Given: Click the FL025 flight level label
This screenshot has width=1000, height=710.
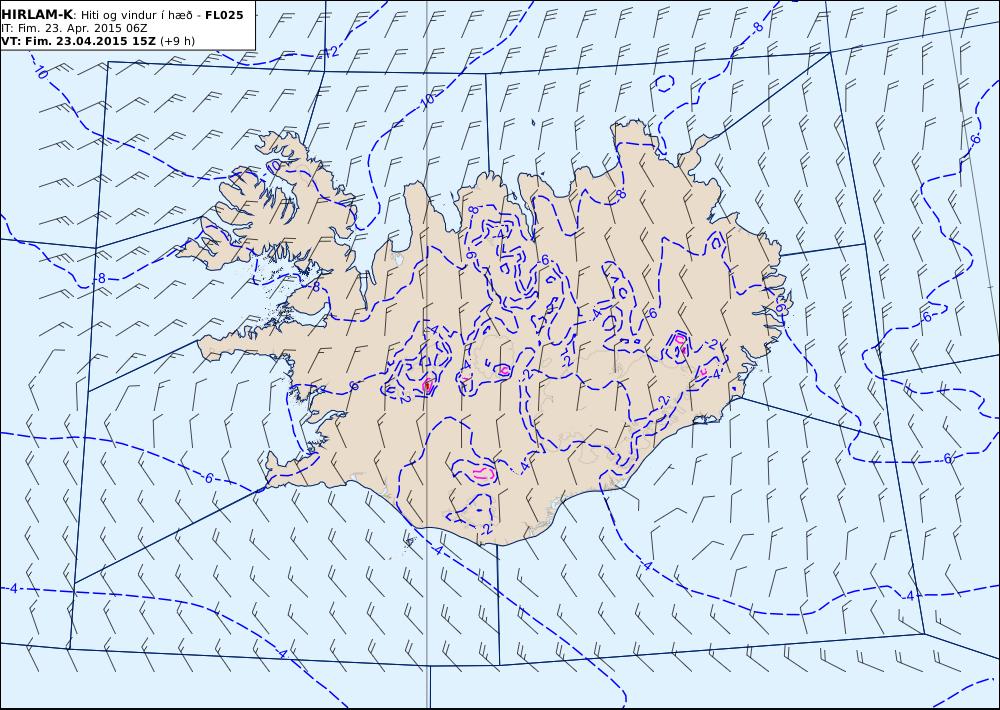Looking at the screenshot, I should (x=224, y=15).
